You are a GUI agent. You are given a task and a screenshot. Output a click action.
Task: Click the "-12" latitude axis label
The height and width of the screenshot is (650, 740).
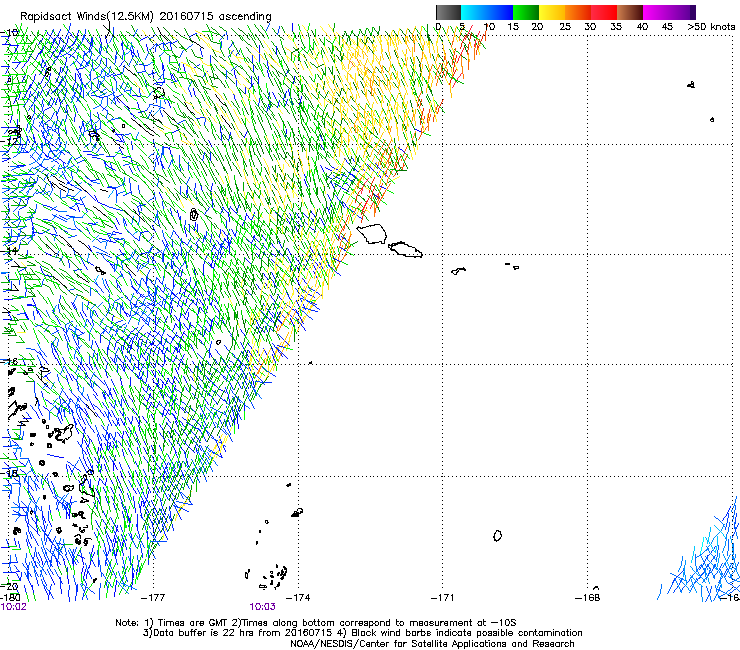pyautogui.click(x=9, y=141)
